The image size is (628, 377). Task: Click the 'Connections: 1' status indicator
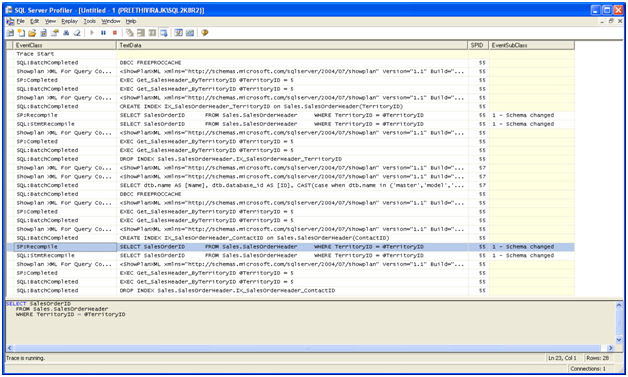pyautogui.click(x=588, y=369)
